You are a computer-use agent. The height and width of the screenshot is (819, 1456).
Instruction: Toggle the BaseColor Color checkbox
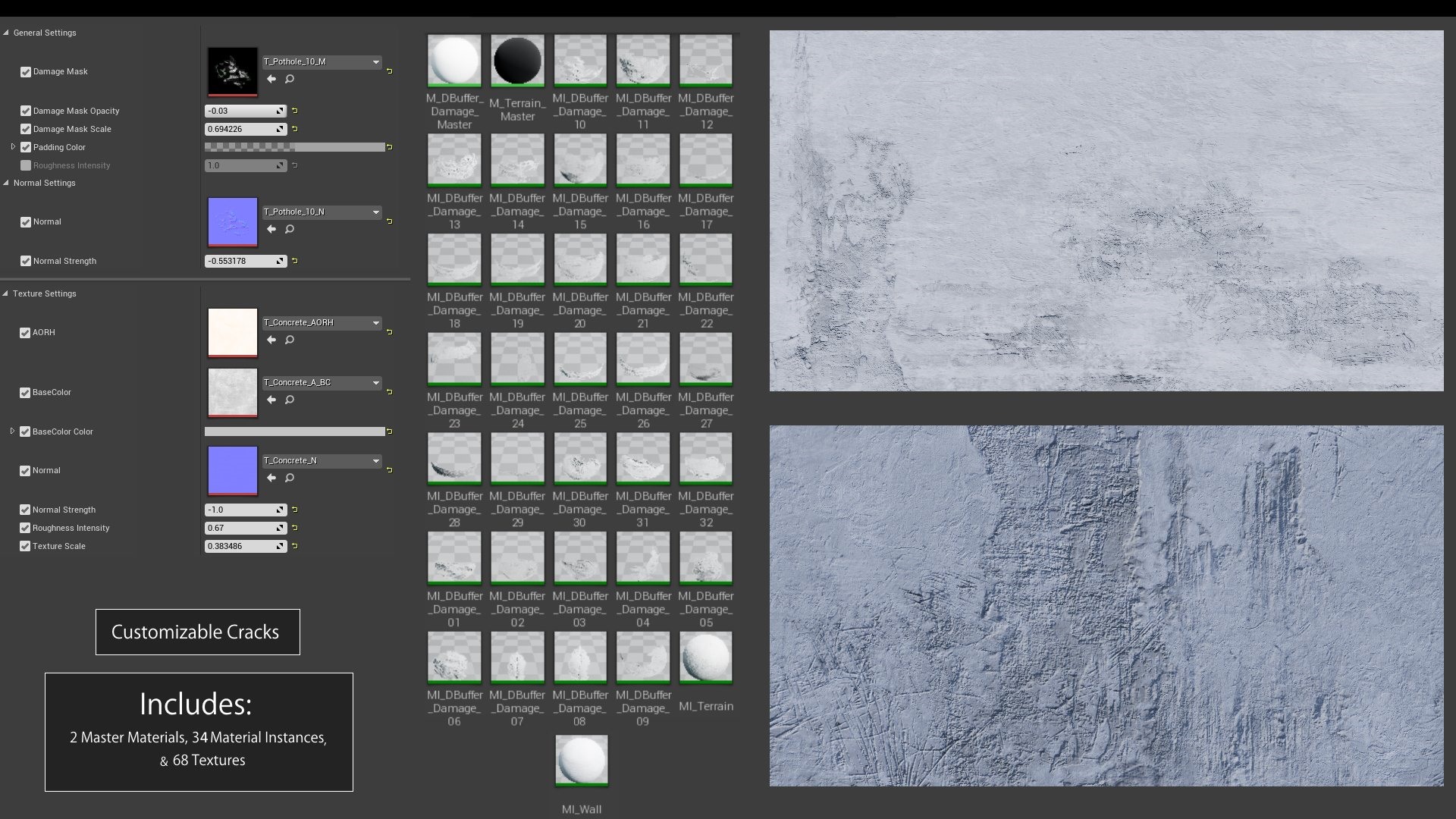pos(25,431)
